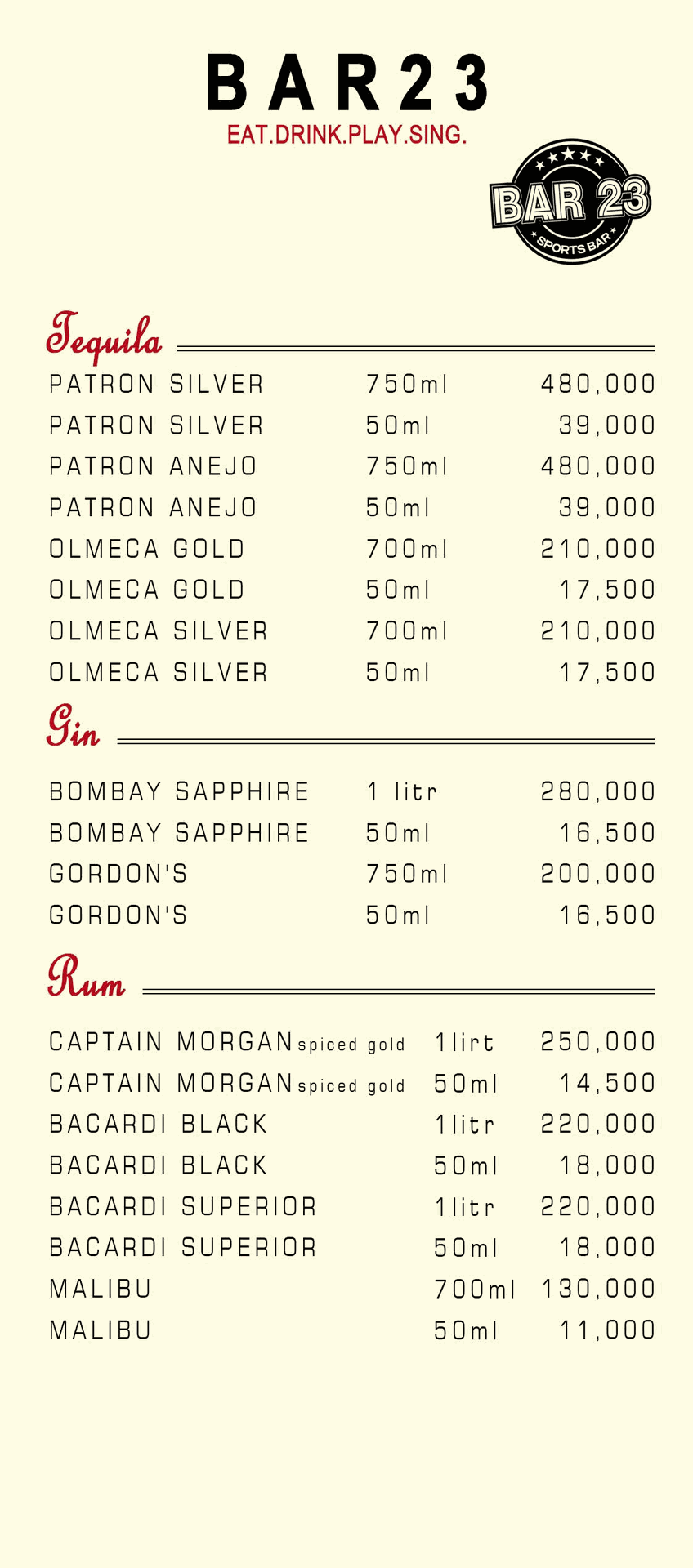693x1568 pixels.
Task: Choose Bacardi Superior 50ml entry
Action: [352, 1247]
